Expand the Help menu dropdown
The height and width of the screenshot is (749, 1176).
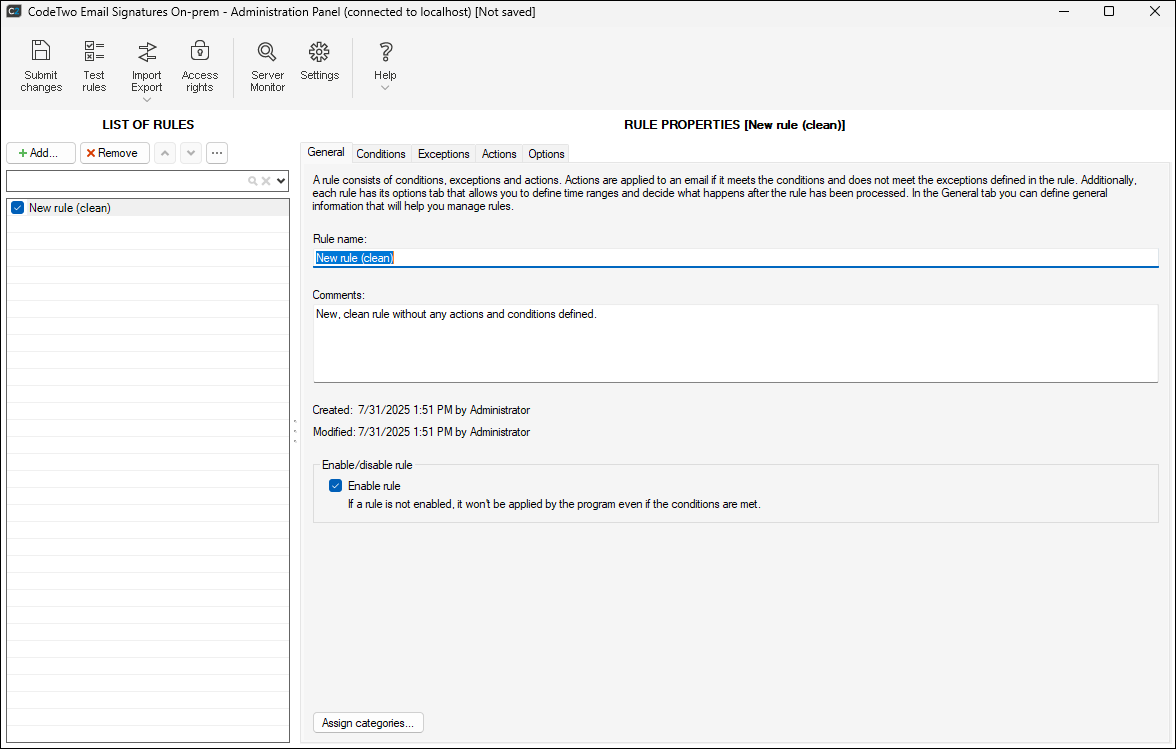click(385, 88)
